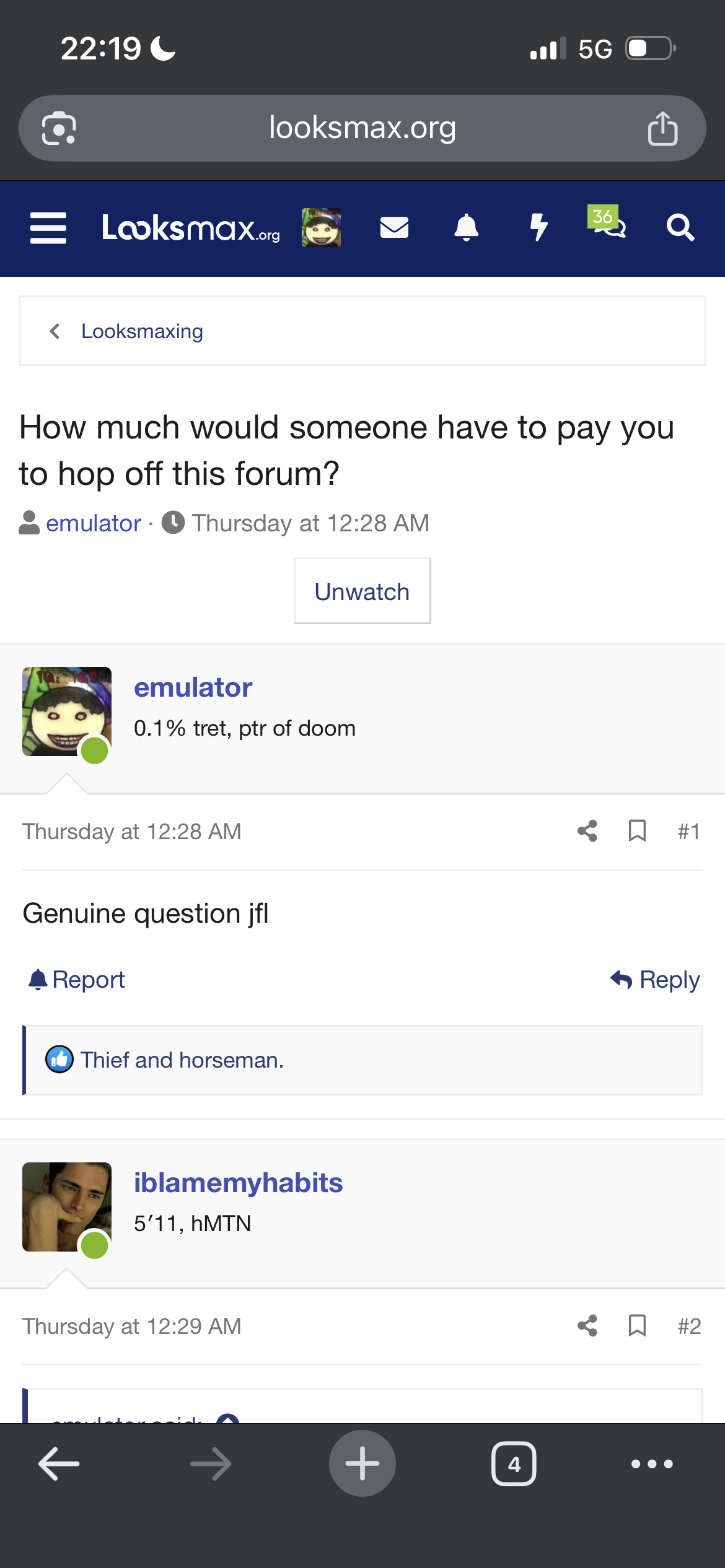The height and width of the screenshot is (1568, 725).
Task: Report the first post
Action: tap(77, 980)
